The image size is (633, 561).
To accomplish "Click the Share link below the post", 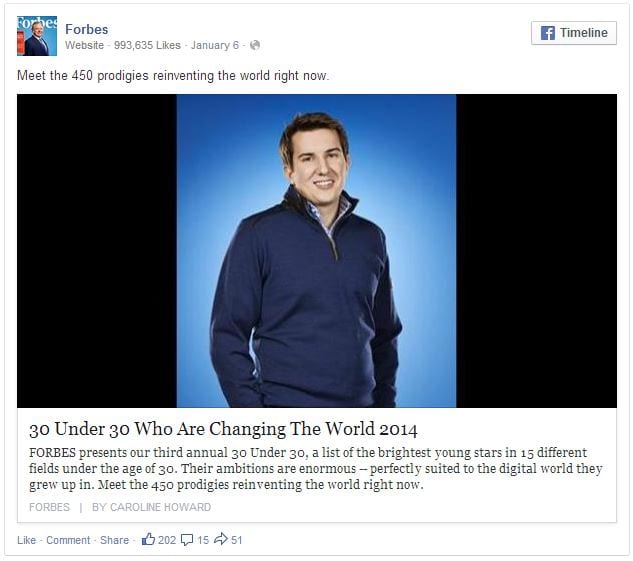I will click(114, 540).
